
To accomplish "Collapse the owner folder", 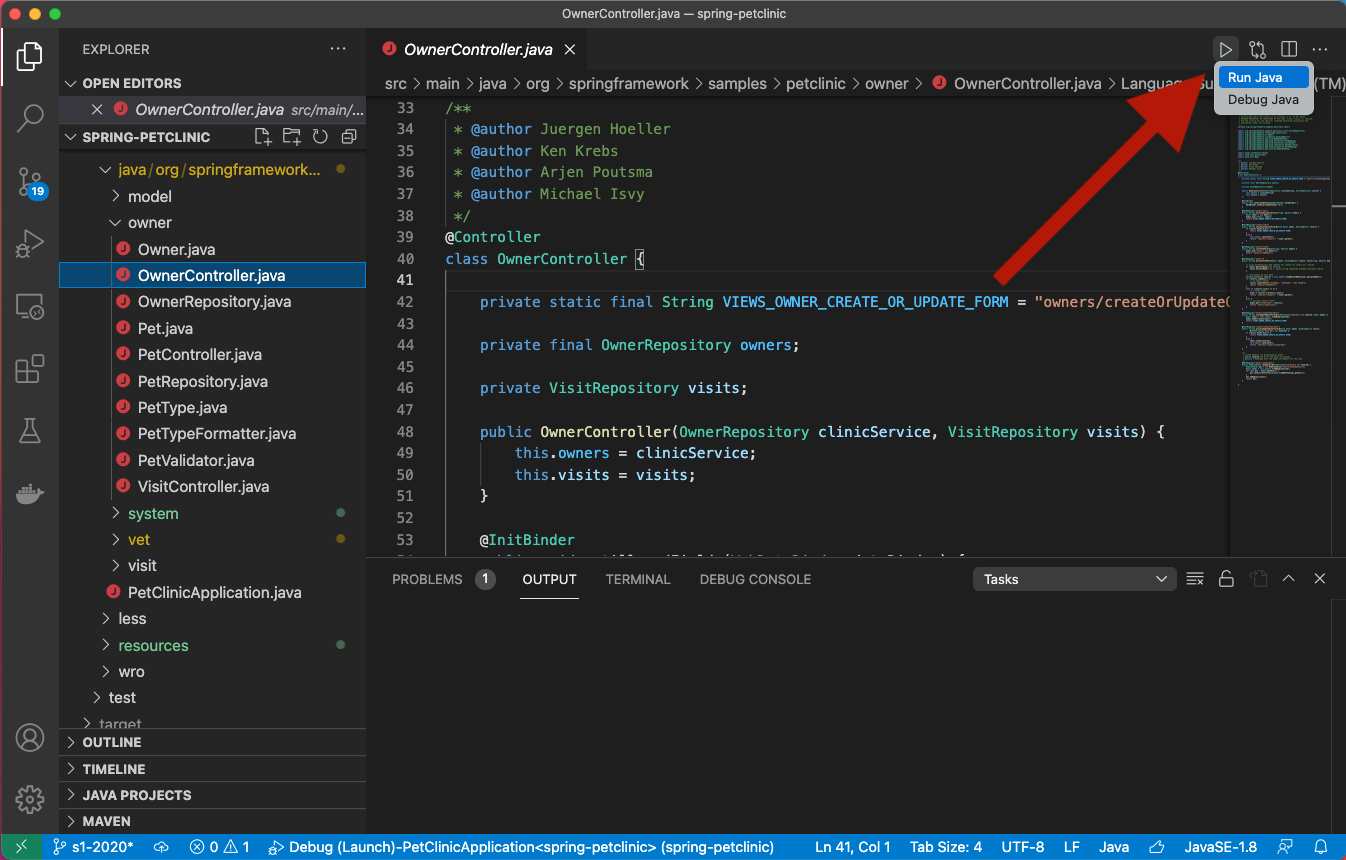I will point(150,223).
